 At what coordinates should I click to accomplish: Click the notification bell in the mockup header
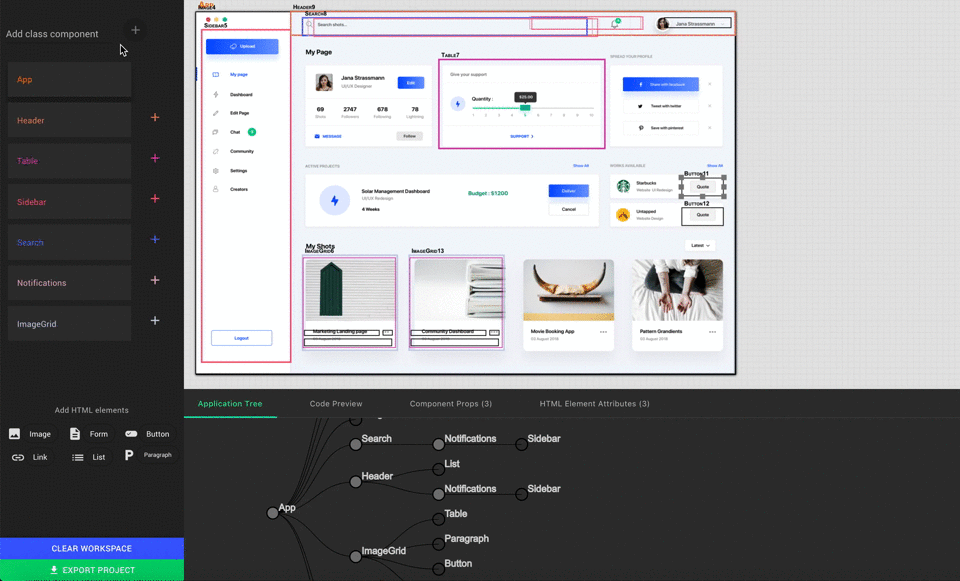tap(615, 24)
